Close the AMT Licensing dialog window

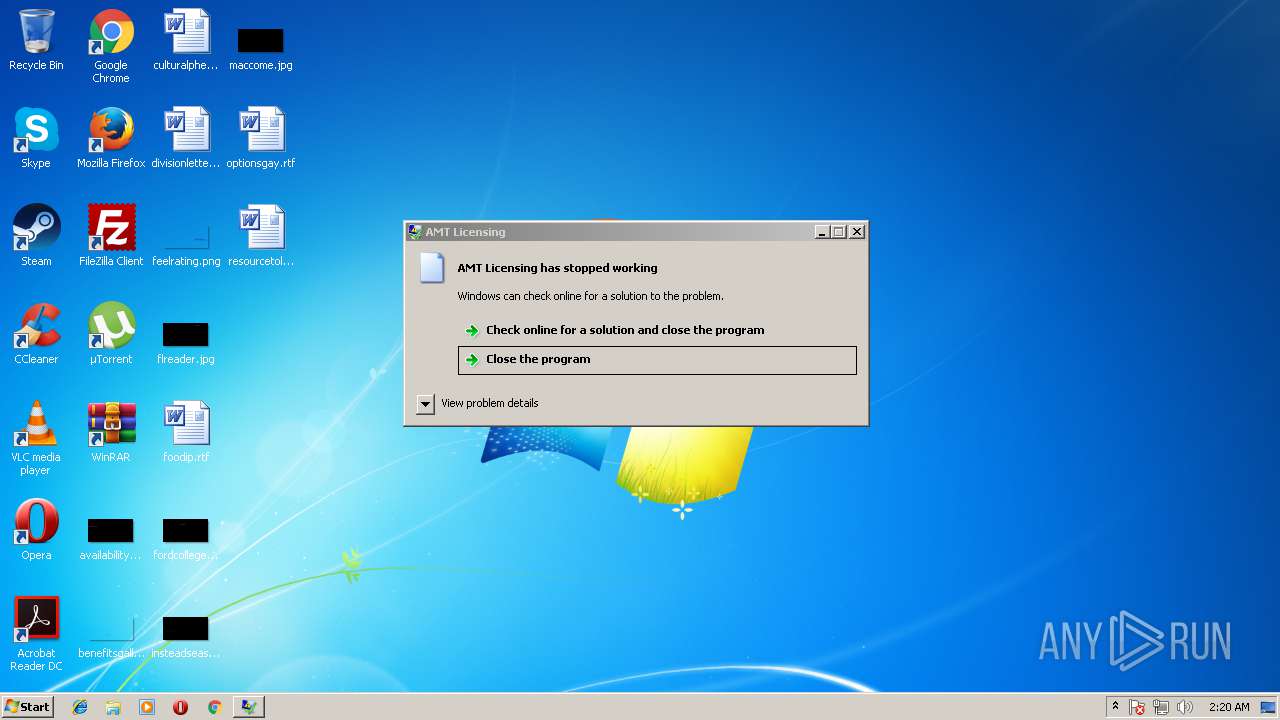[x=857, y=232]
